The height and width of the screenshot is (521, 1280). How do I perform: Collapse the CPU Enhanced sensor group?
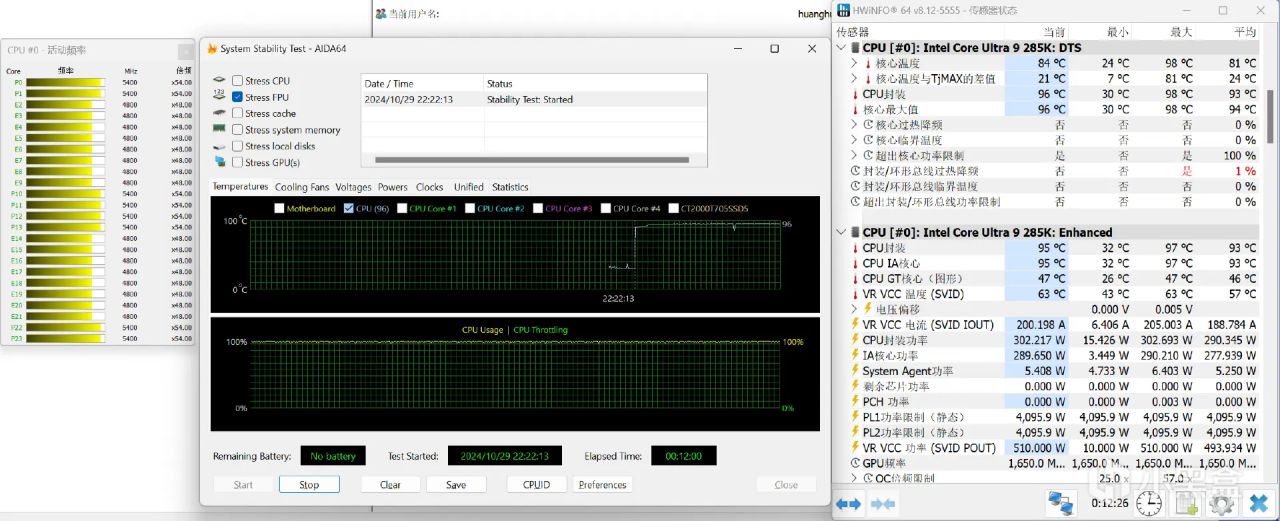pyautogui.click(x=842, y=232)
